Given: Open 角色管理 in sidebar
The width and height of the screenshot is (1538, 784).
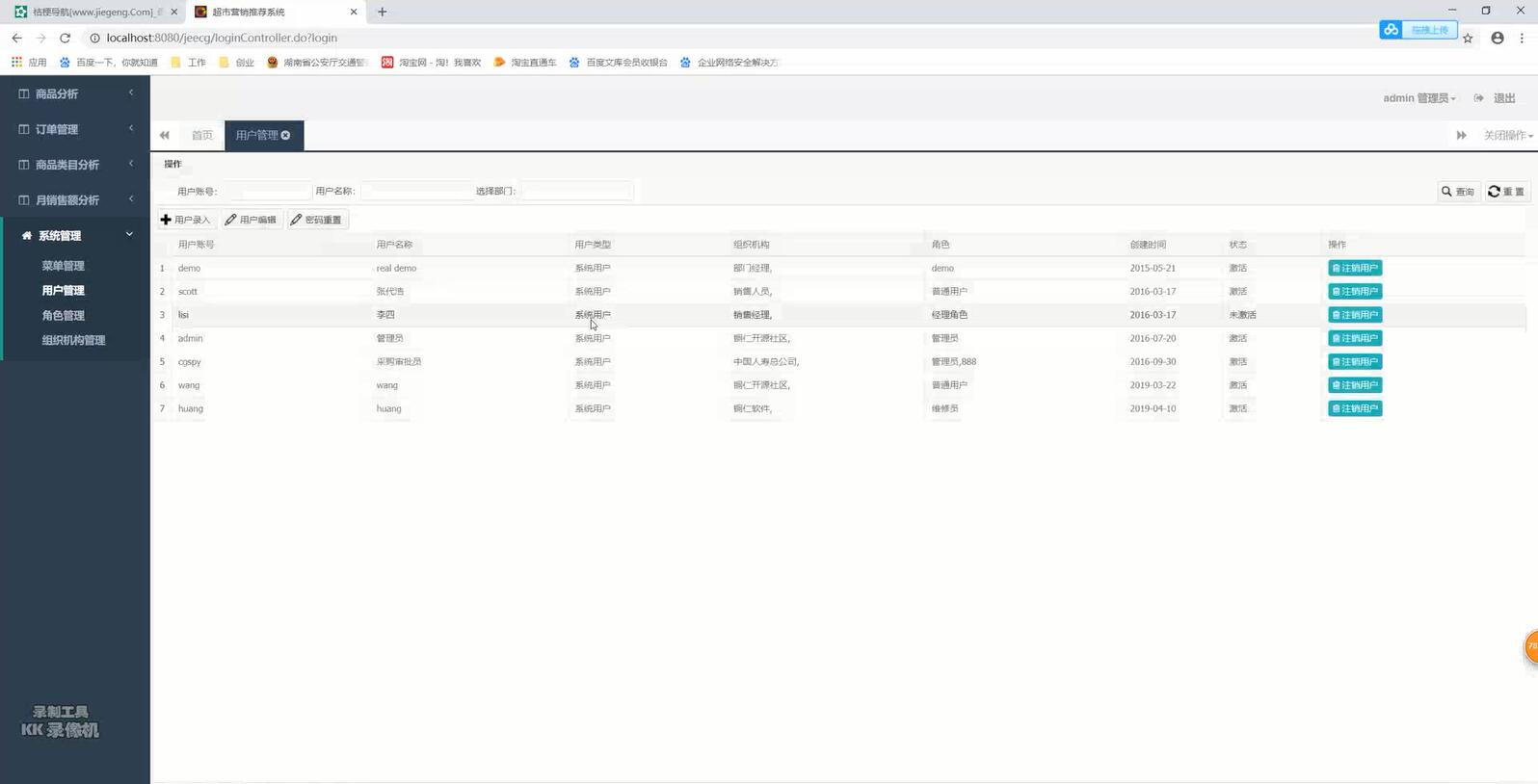Looking at the screenshot, I should tap(63, 316).
